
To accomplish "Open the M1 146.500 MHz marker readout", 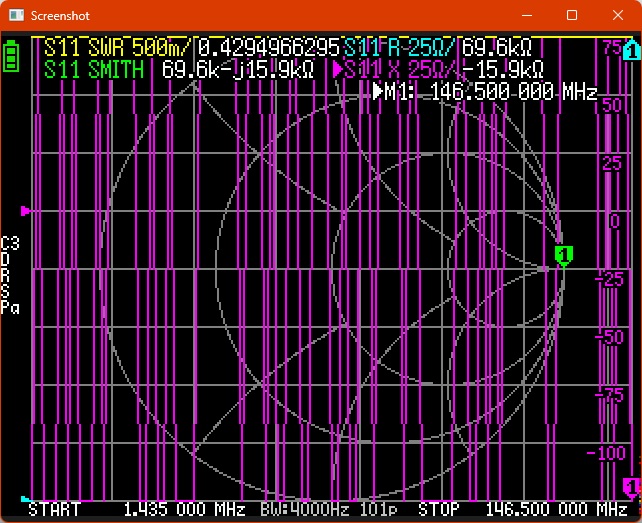I will (485, 92).
